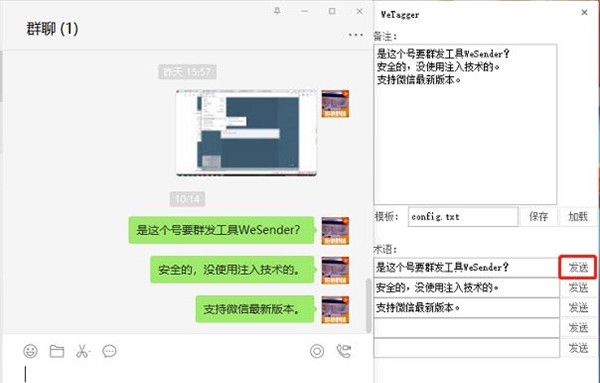Send the phrase 支持微信最新版本。
This screenshot has height=383, width=600.
pos(578,307)
